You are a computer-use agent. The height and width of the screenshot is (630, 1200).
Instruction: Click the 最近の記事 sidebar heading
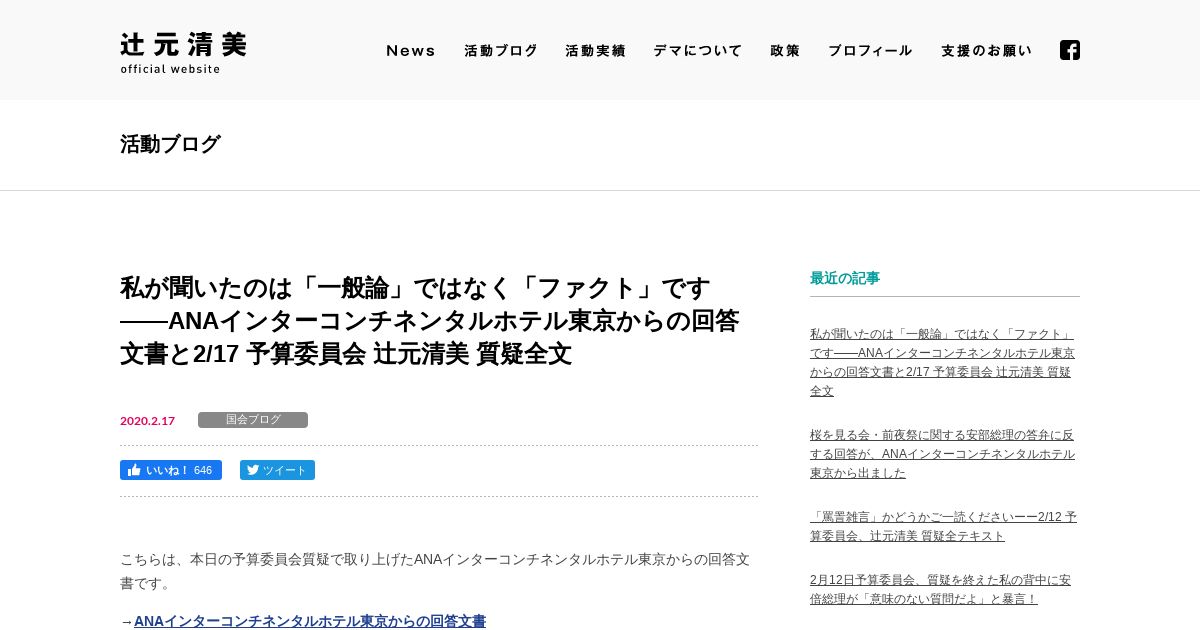pyautogui.click(x=845, y=278)
